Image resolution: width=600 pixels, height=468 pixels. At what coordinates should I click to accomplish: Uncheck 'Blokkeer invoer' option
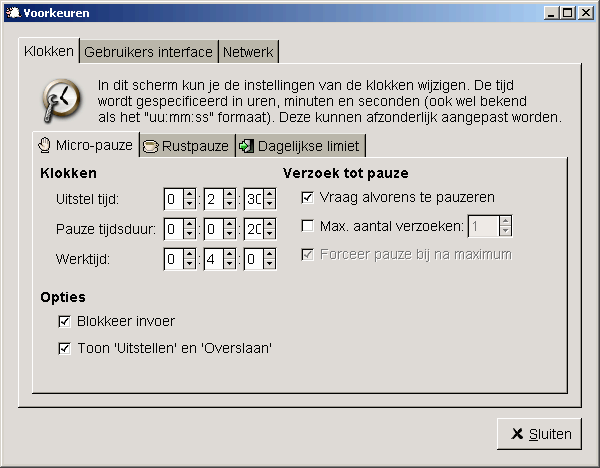tap(66, 321)
